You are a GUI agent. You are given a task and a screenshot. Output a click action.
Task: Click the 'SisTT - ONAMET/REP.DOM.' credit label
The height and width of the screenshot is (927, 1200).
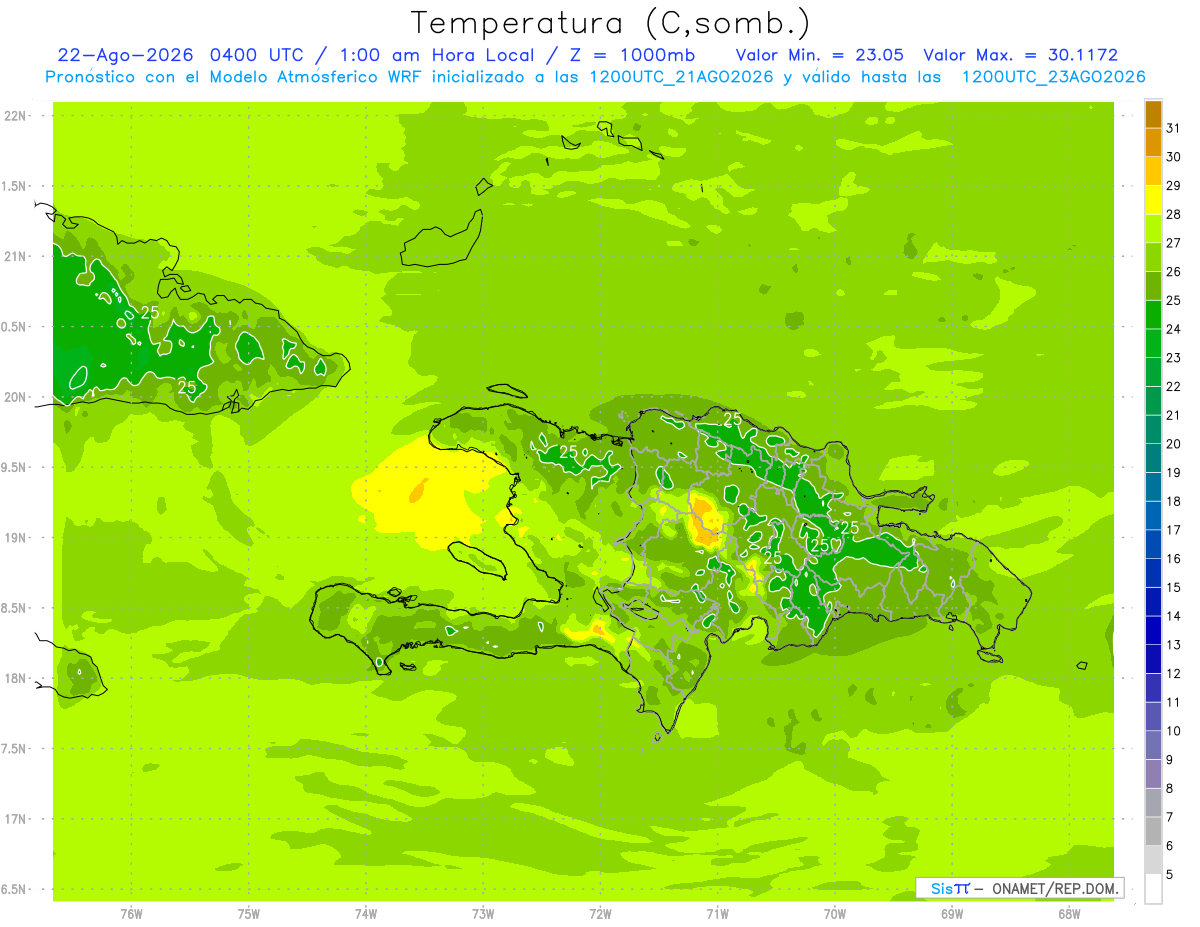coord(1020,888)
